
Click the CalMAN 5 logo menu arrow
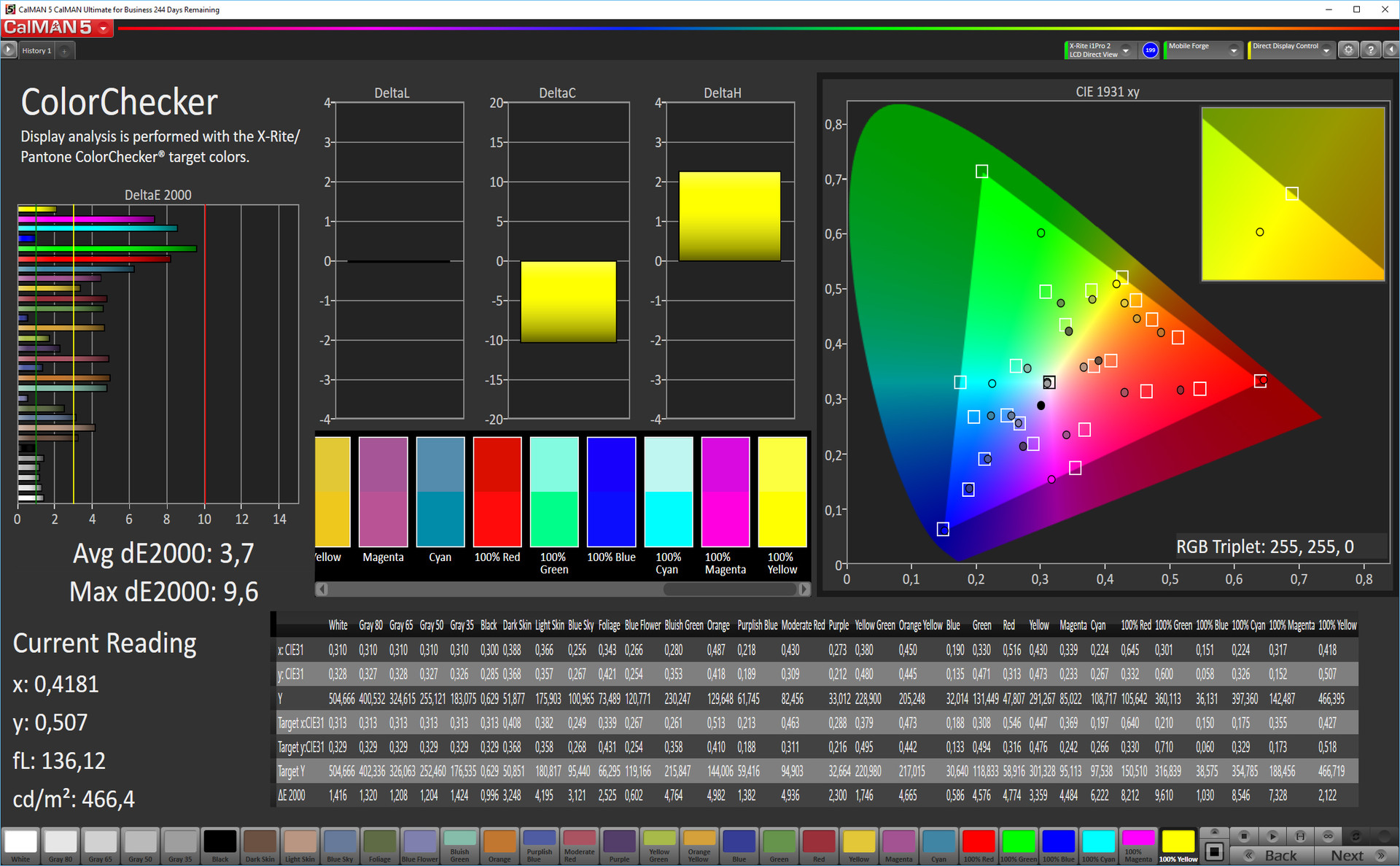pos(104,28)
